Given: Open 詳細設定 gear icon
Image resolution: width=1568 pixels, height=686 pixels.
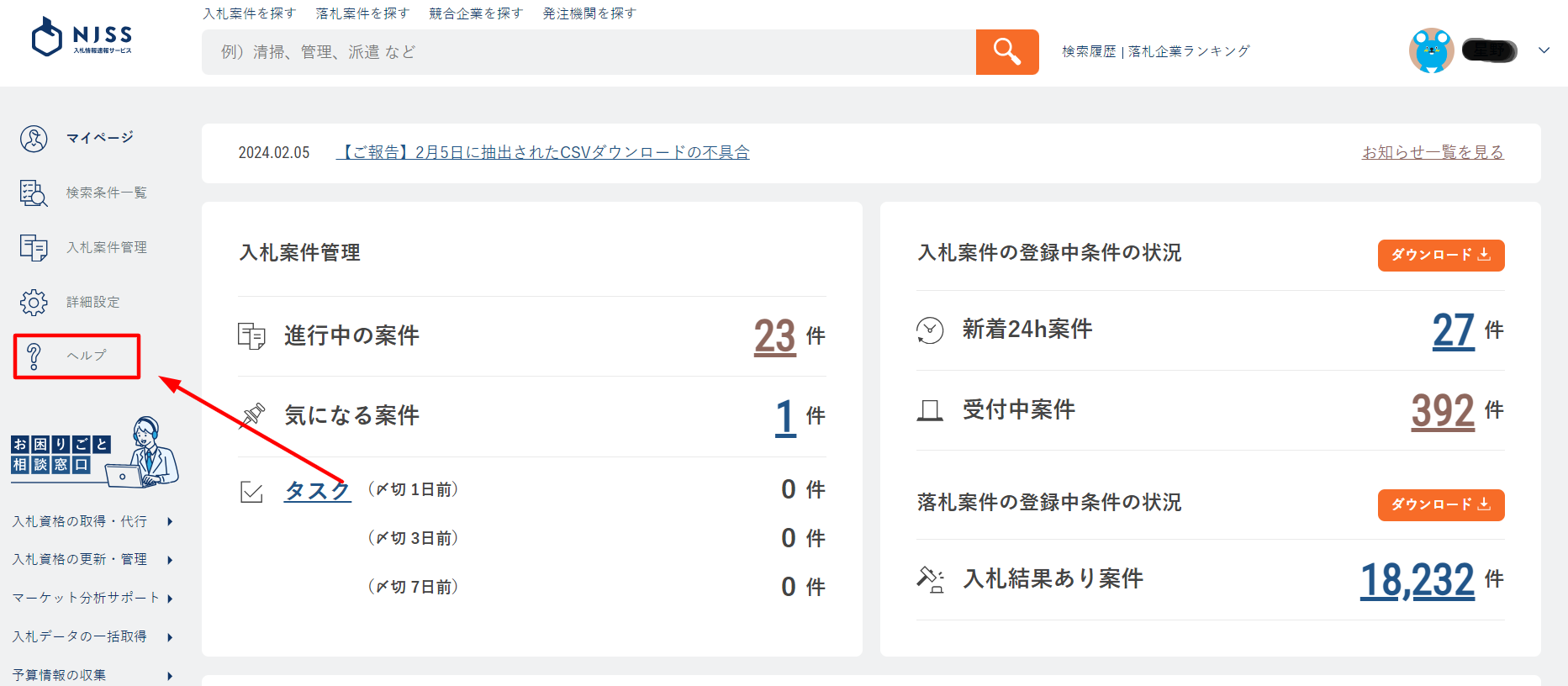Looking at the screenshot, I should tap(34, 303).
